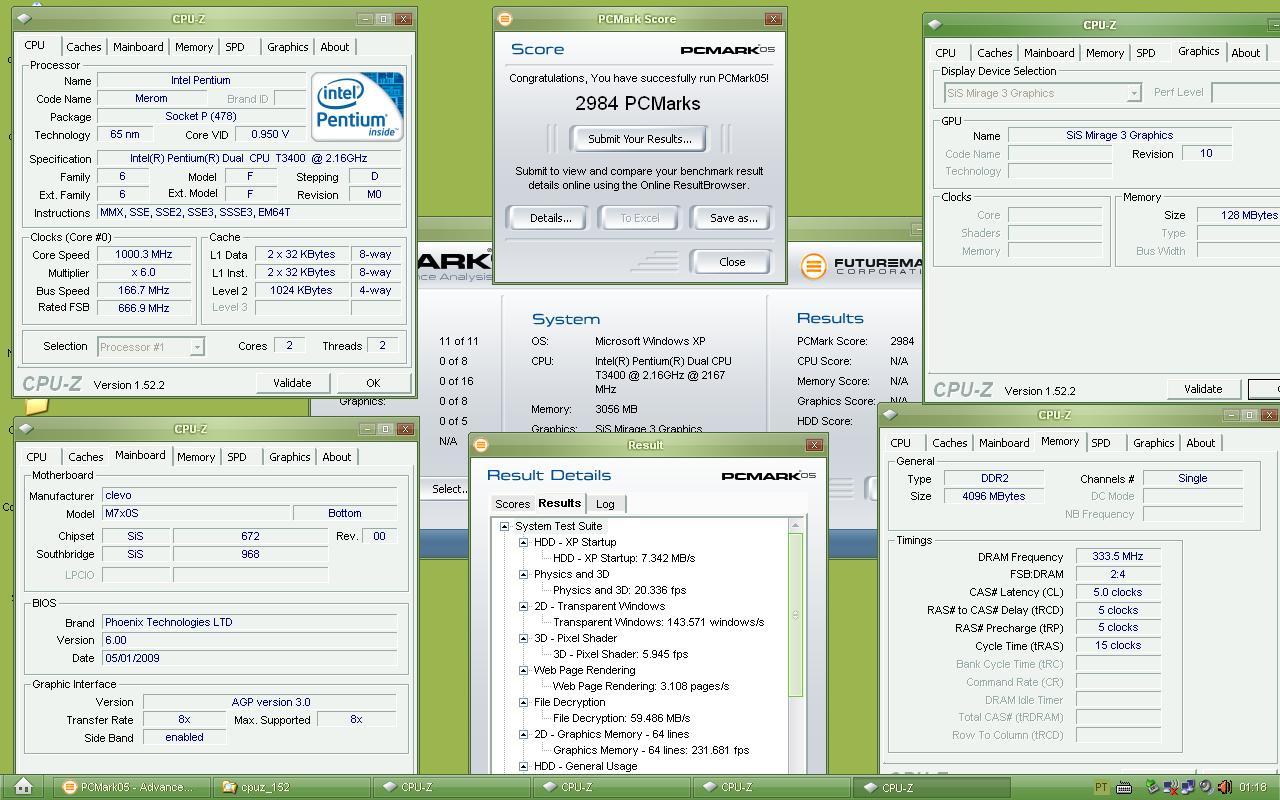This screenshot has width=1280, height=800.
Task: Select 'Physics and 3D: 20.336 fps' result row
Action: click(619, 590)
